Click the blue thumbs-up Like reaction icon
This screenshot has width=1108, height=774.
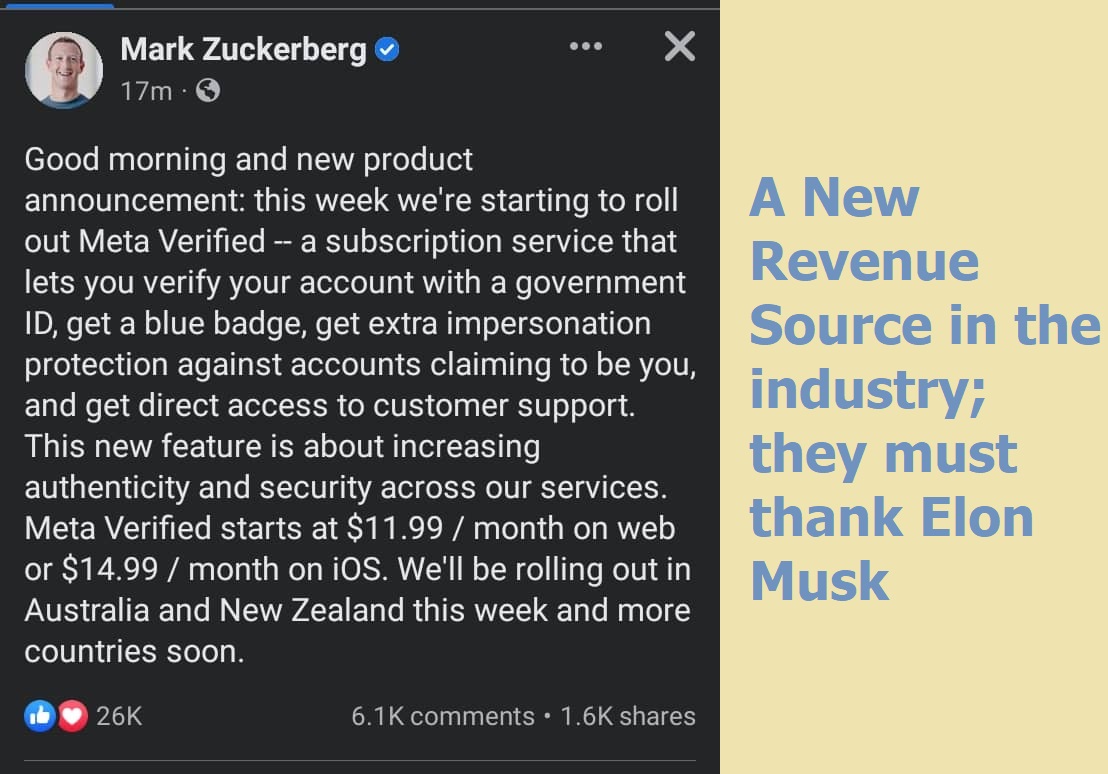39,715
